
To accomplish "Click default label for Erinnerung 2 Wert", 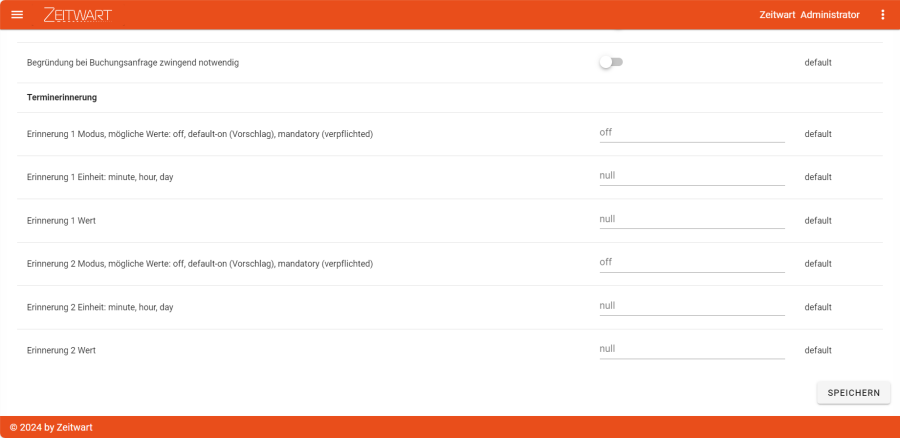I will tap(818, 351).
